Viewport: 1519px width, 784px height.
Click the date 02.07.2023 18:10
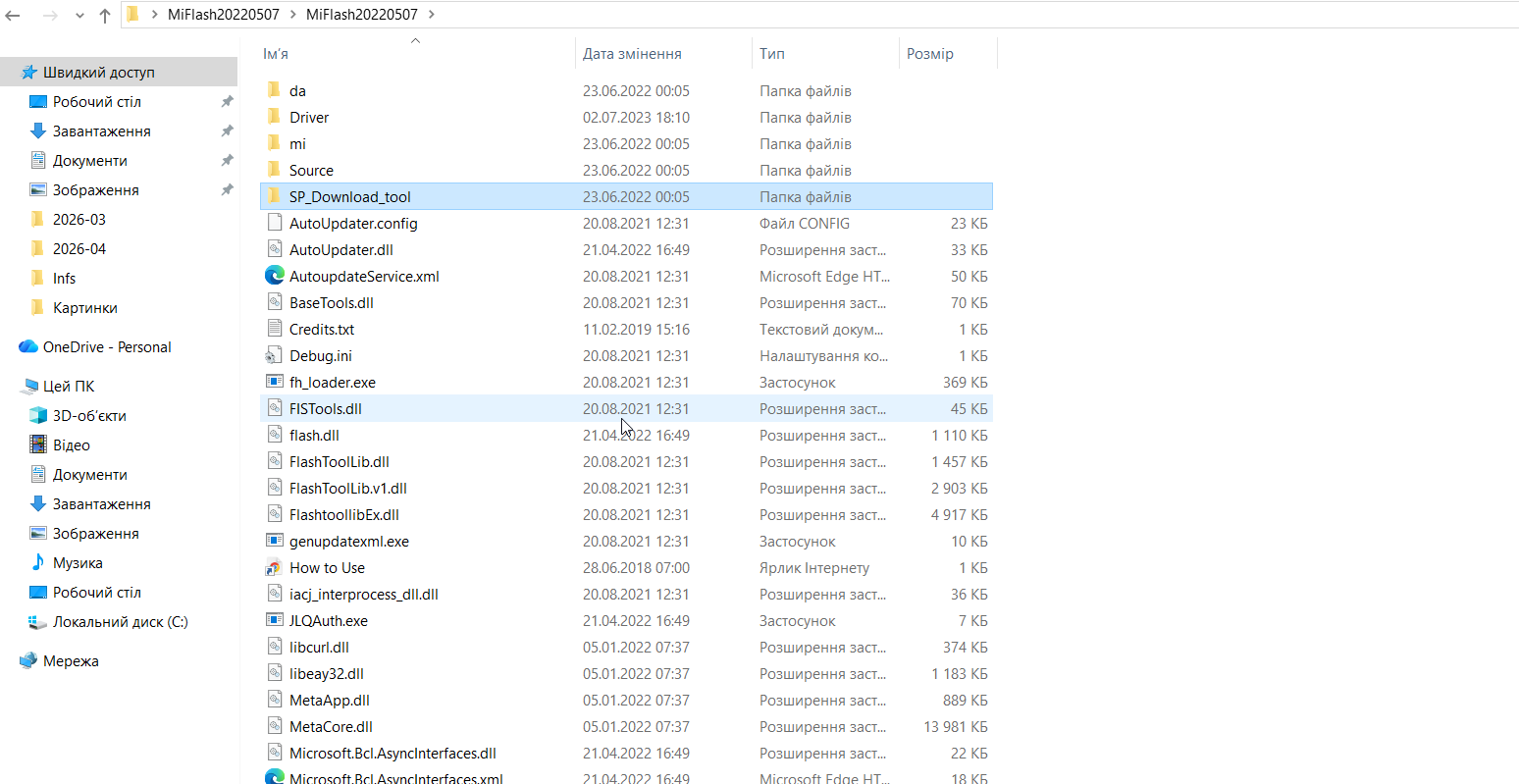(636, 118)
